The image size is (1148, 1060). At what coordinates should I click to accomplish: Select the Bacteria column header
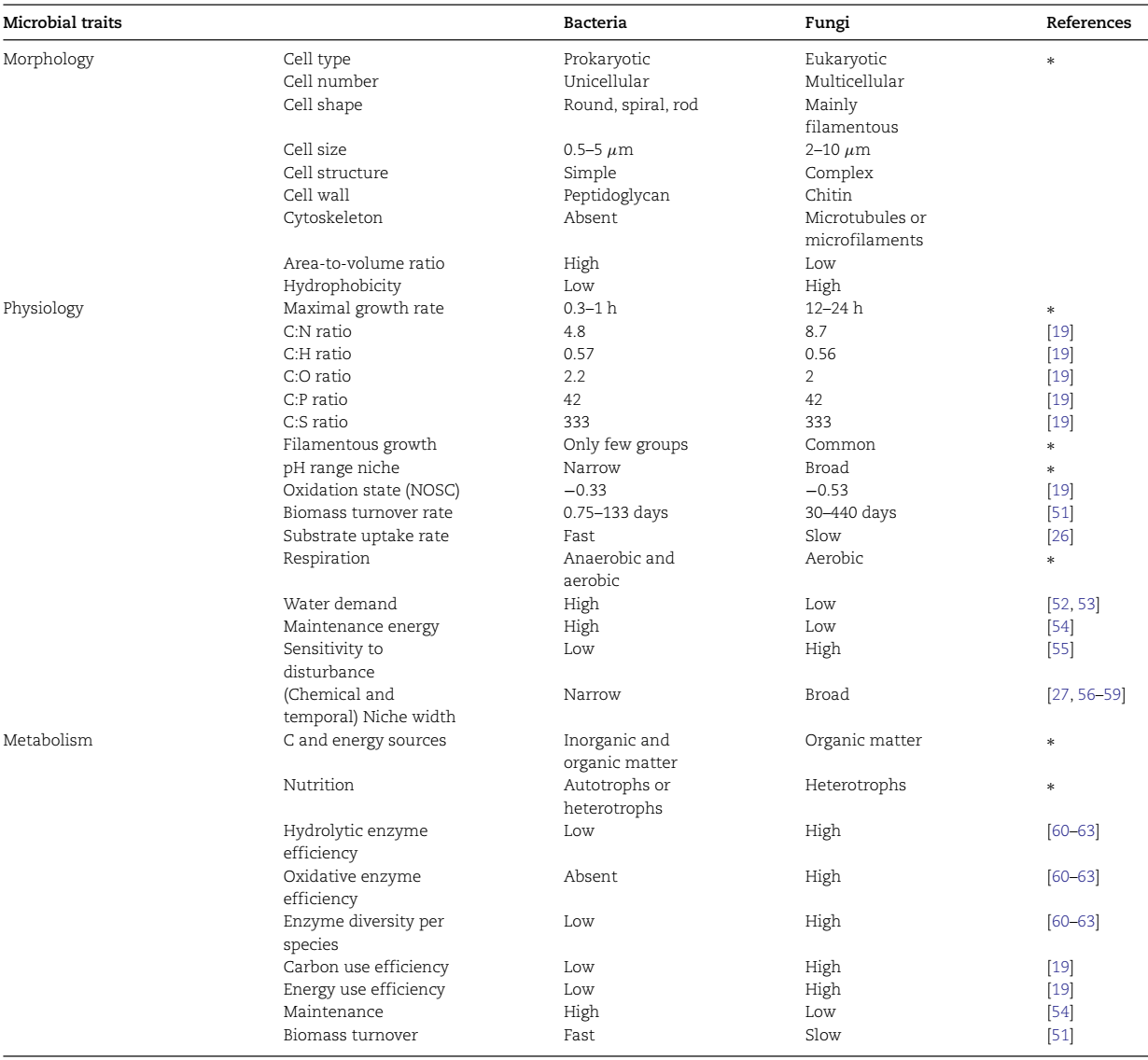(595, 22)
